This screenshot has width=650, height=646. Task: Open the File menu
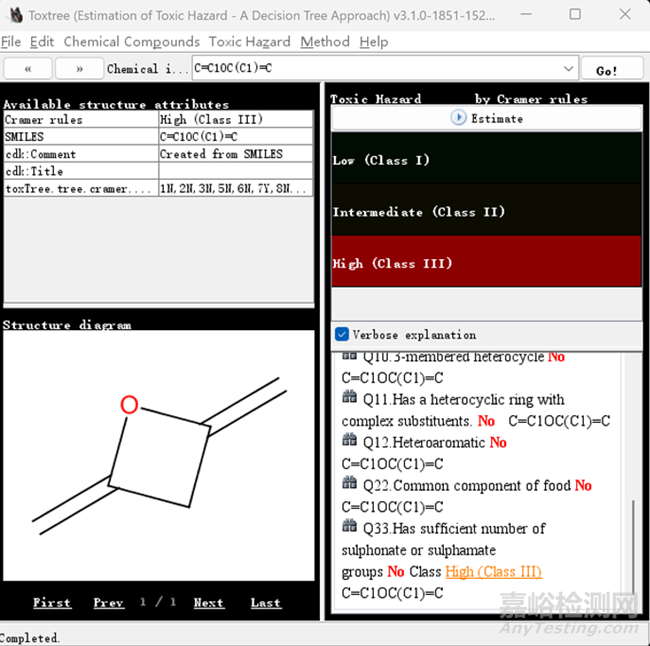11,41
